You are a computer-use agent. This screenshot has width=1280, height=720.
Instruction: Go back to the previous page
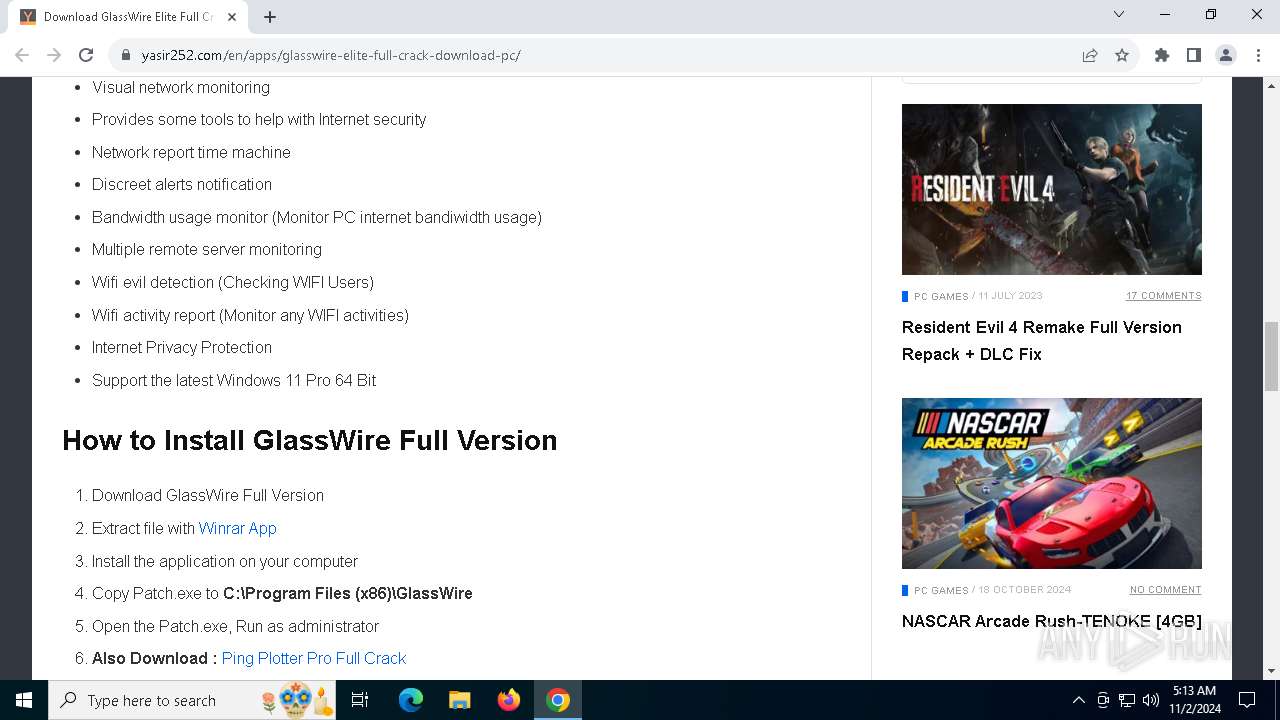pos(22,55)
